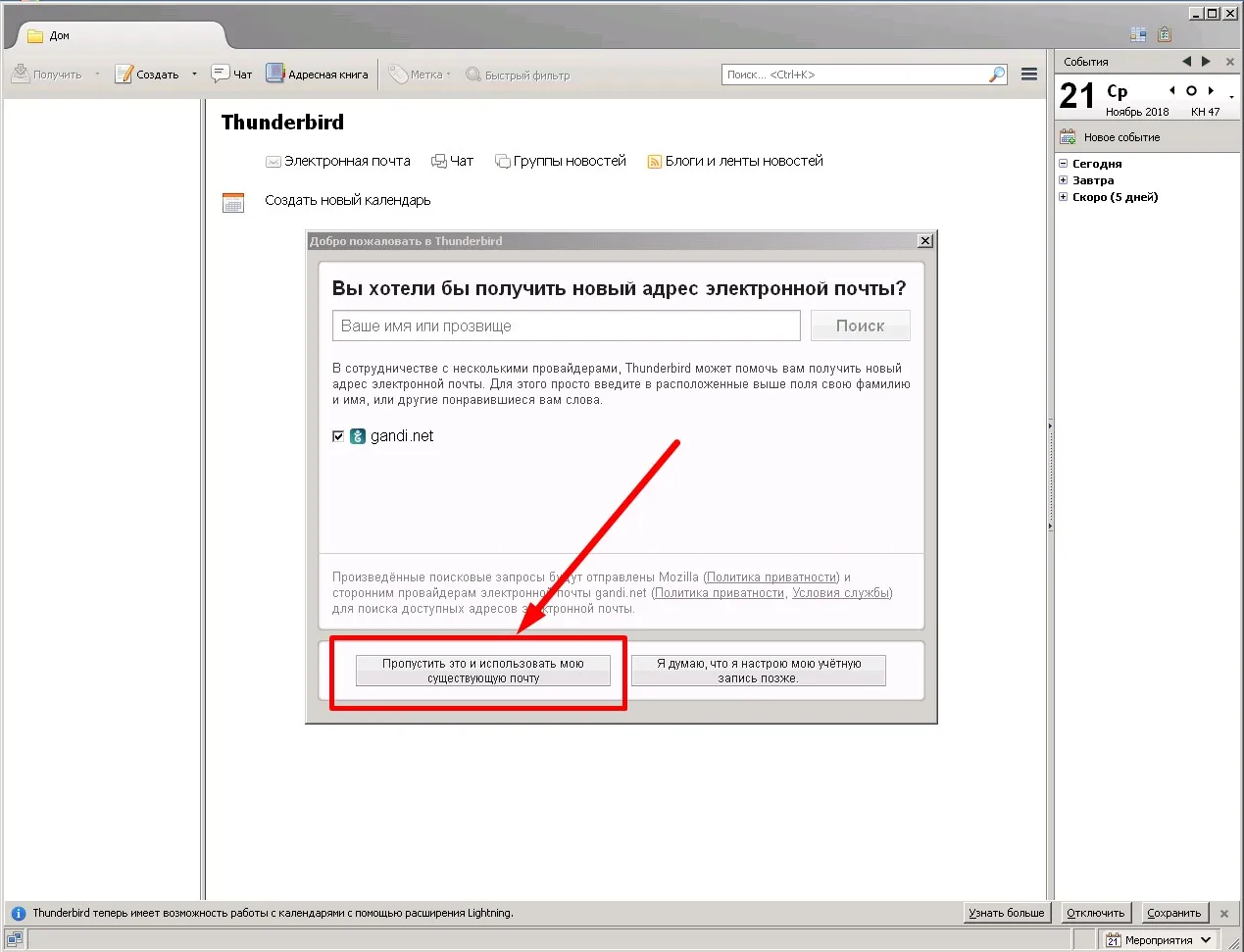Open the Условия службы link

pyautogui.click(x=841, y=593)
